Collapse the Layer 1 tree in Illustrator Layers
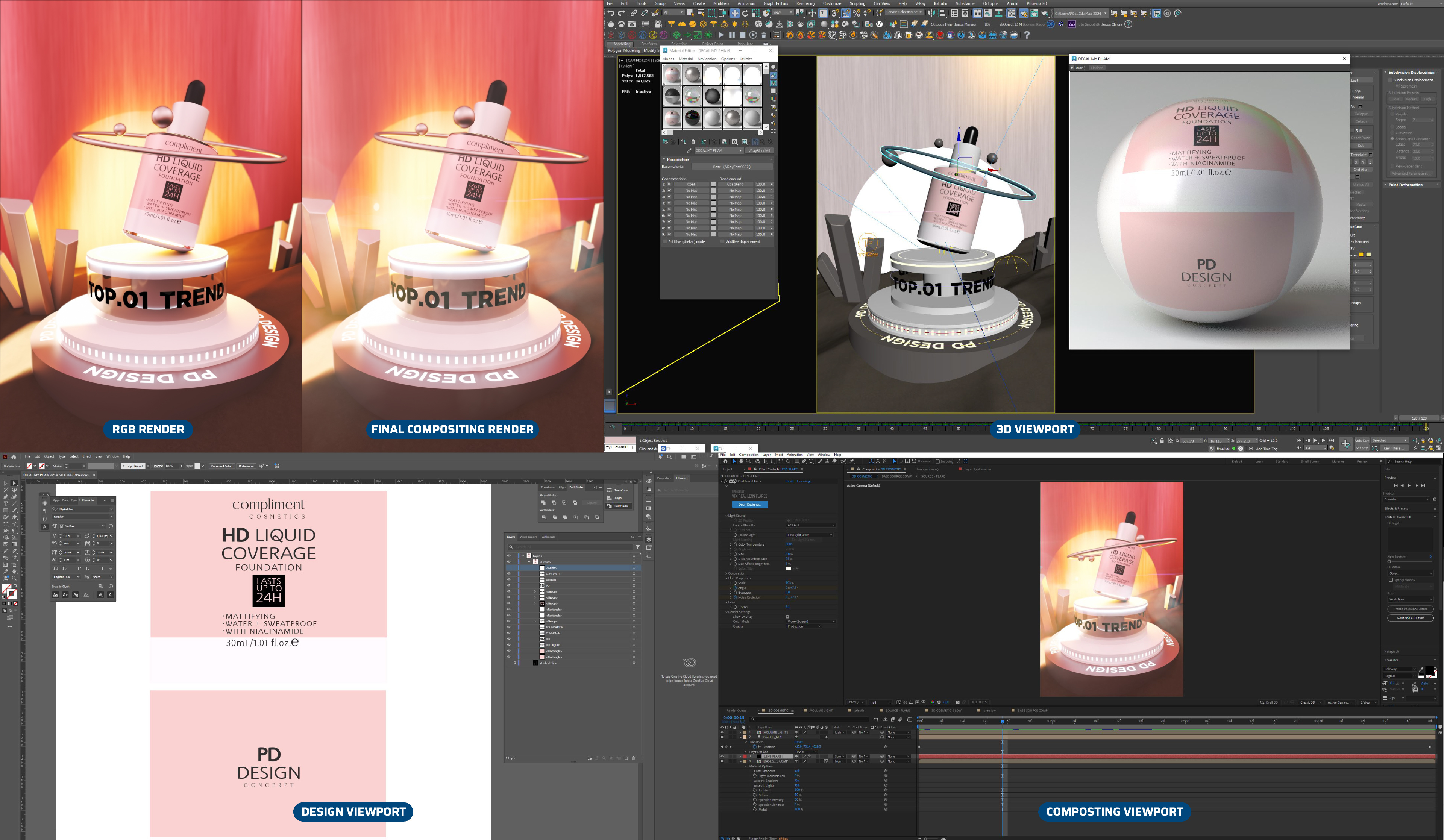This screenshot has height=840, width=1444. tap(523, 556)
